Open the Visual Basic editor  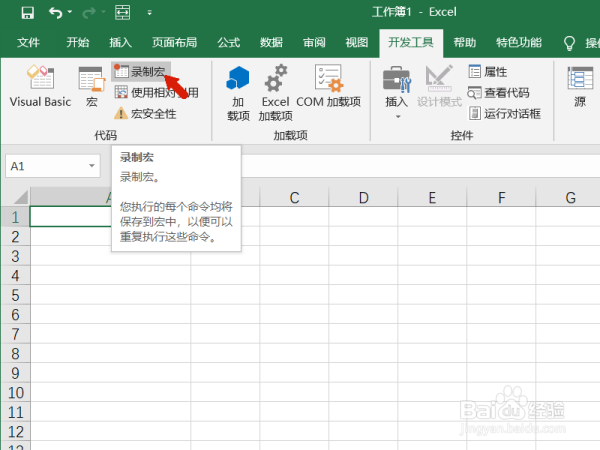pos(40,86)
